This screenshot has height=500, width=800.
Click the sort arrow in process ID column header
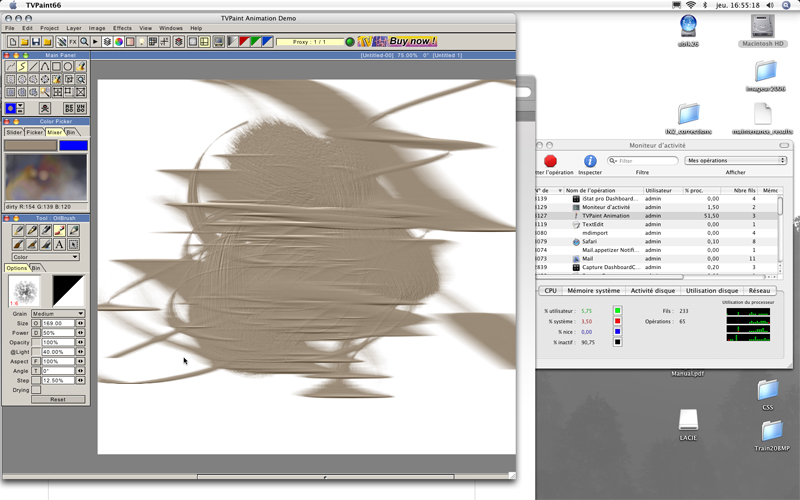coord(560,190)
